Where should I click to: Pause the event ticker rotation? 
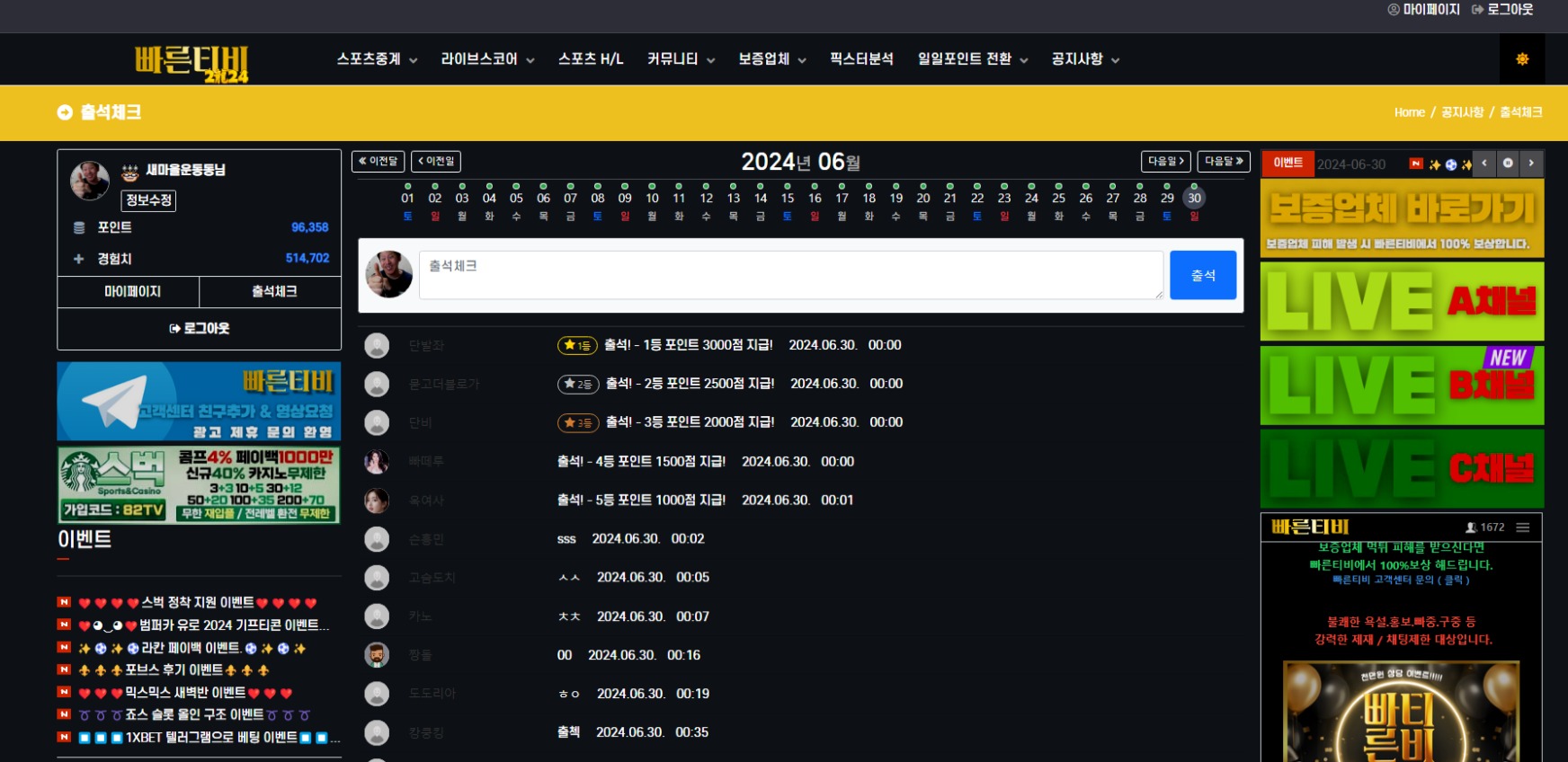(1508, 163)
